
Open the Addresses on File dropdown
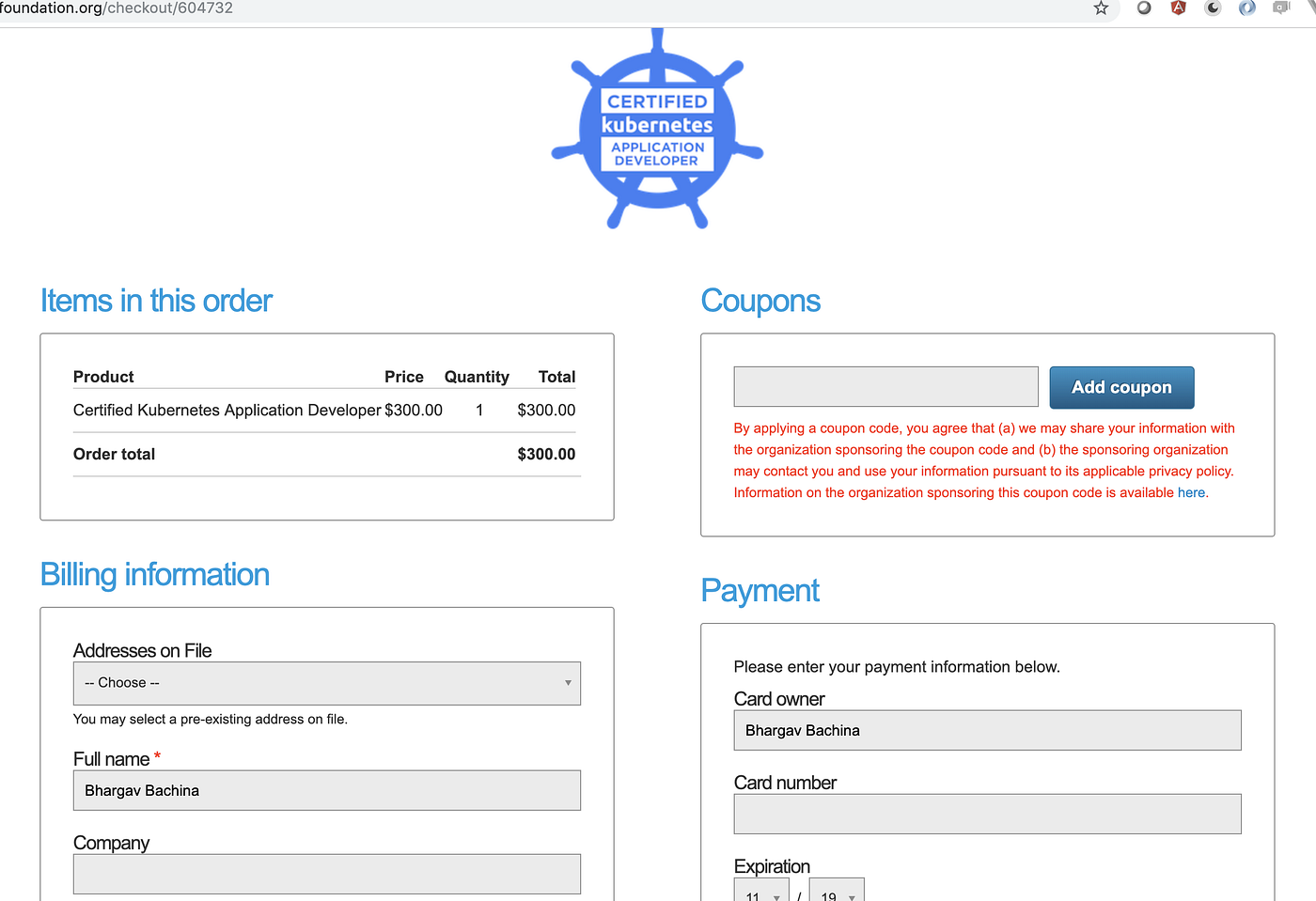(x=327, y=683)
